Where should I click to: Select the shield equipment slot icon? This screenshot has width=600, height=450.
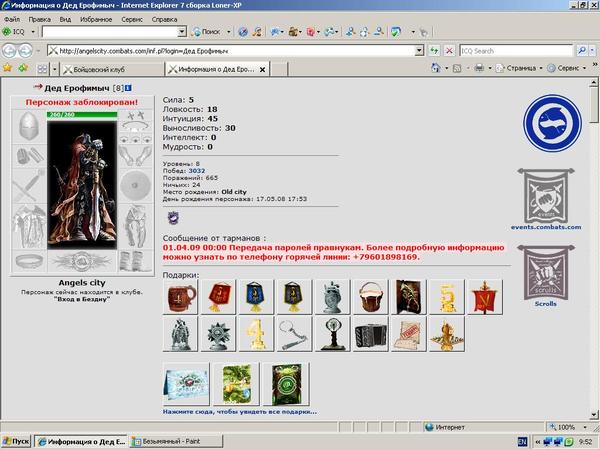[135, 185]
